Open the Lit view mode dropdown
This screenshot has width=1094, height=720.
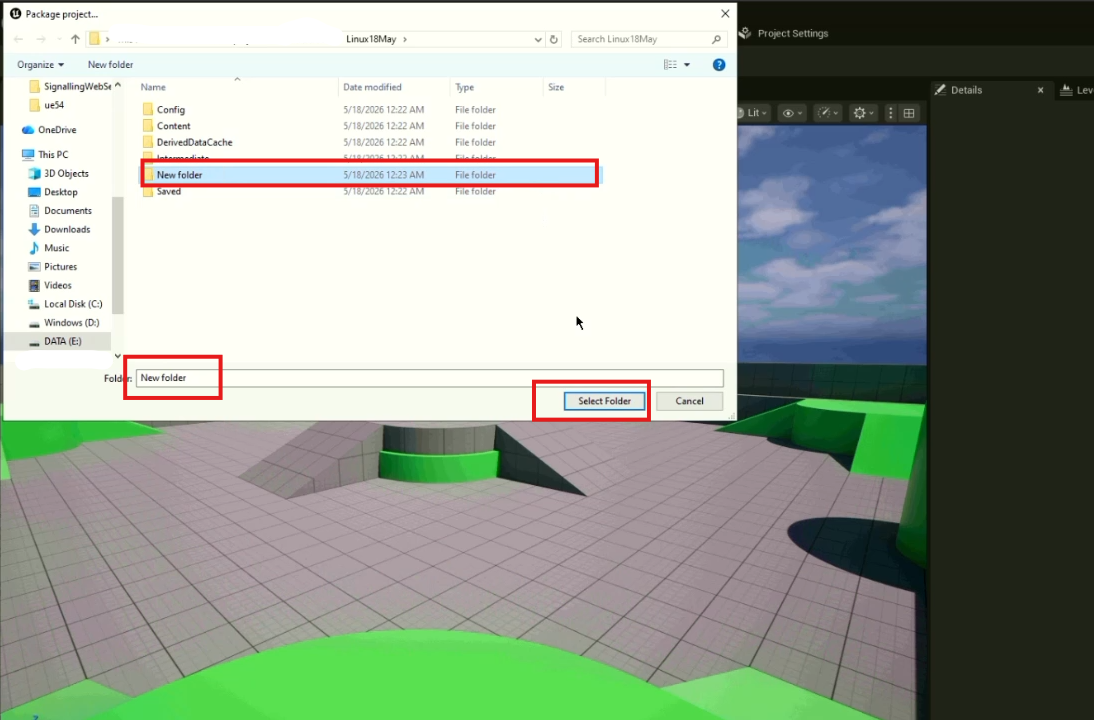(x=752, y=113)
